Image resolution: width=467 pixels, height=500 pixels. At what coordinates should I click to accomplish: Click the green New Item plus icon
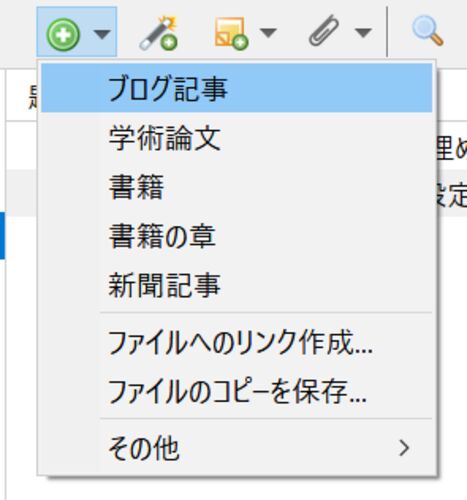click(63, 34)
